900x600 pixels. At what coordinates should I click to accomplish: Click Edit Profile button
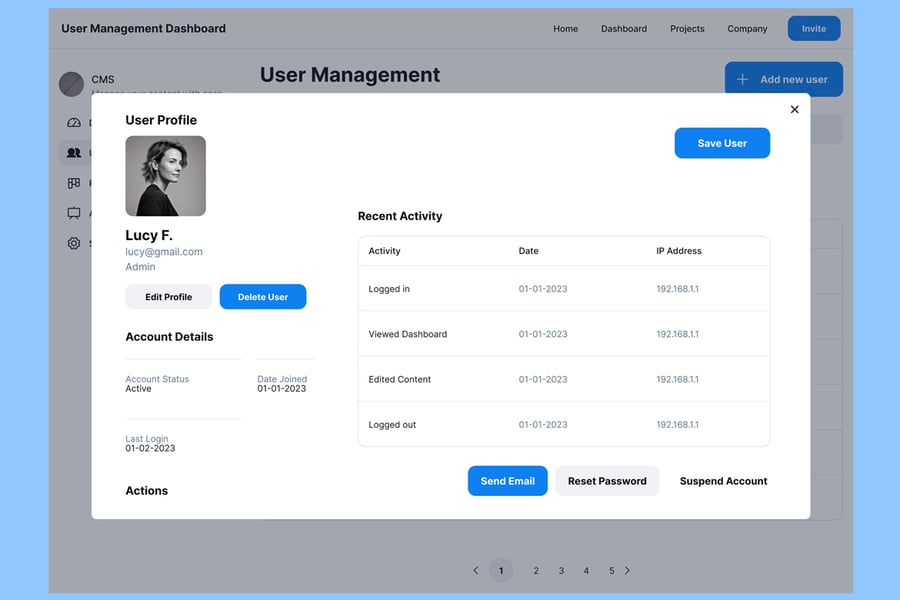point(168,297)
